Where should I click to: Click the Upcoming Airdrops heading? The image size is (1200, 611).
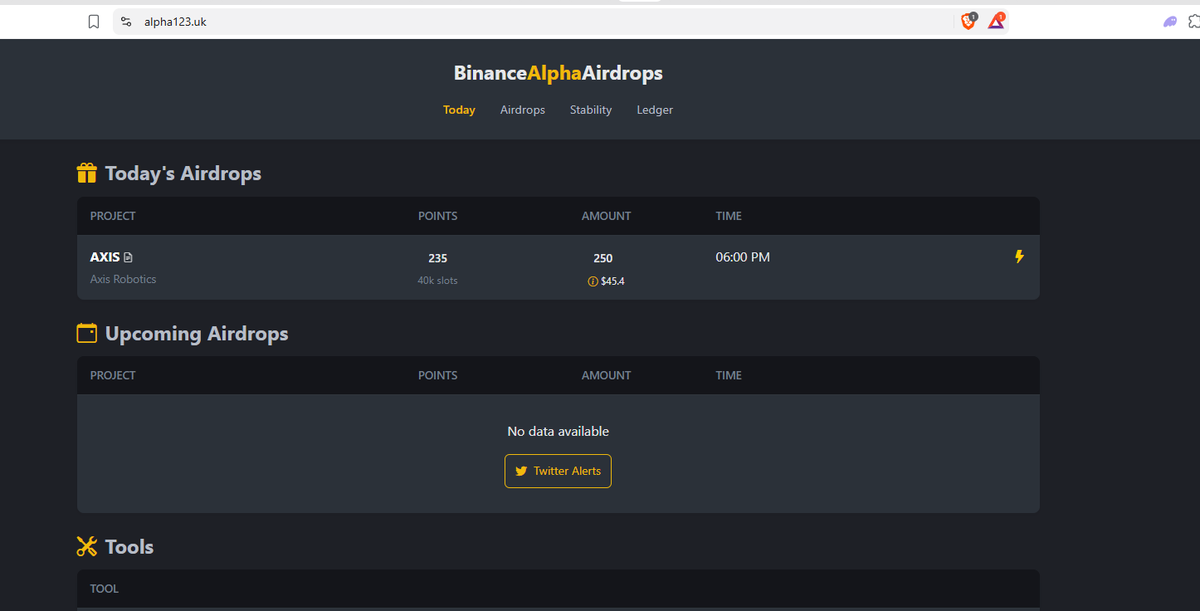(197, 334)
